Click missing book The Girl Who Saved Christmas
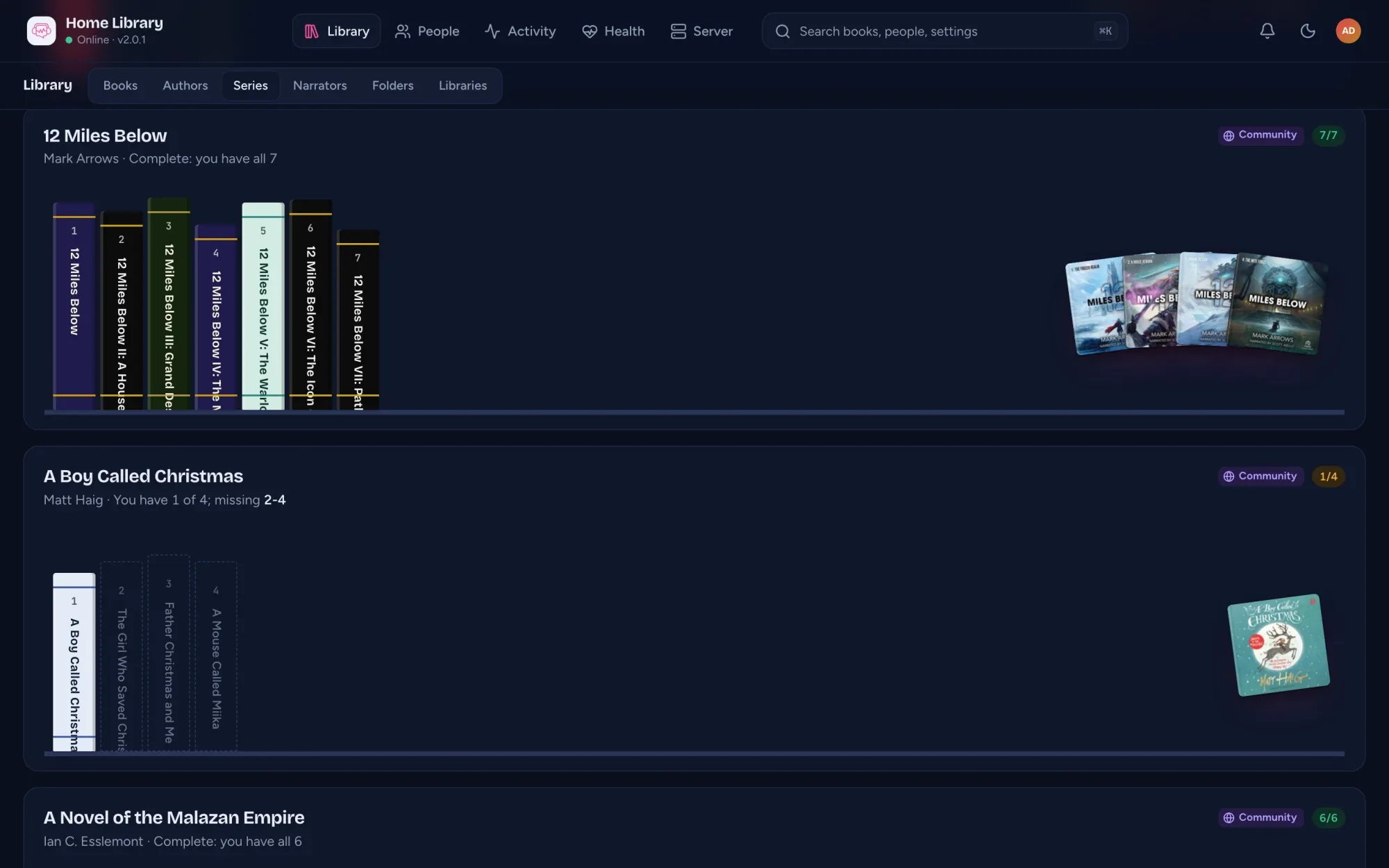 click(122, 656)
